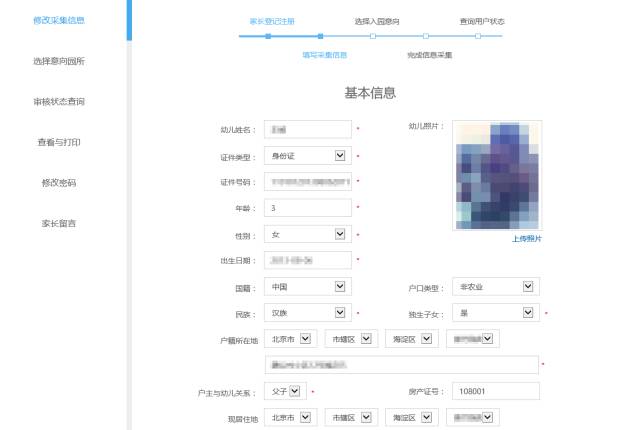
Task: Open 选择意向园所 in the sidebar
Action: click(59, 61)
